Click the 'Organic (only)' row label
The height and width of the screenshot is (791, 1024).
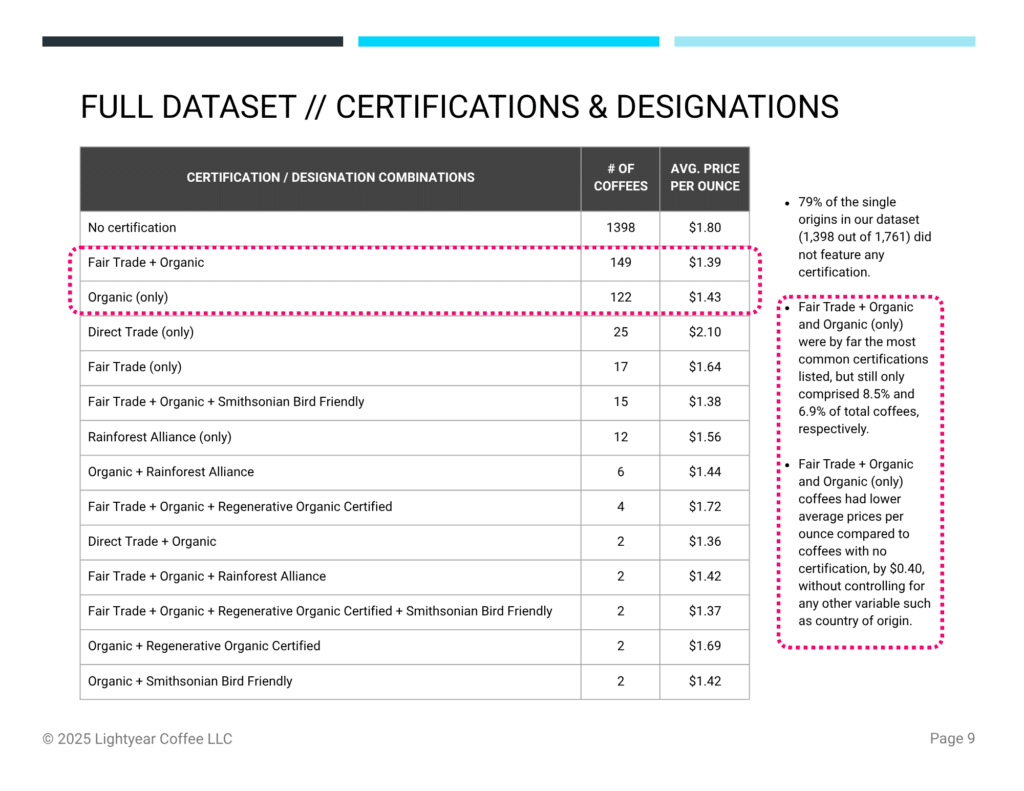pos(128,297)
